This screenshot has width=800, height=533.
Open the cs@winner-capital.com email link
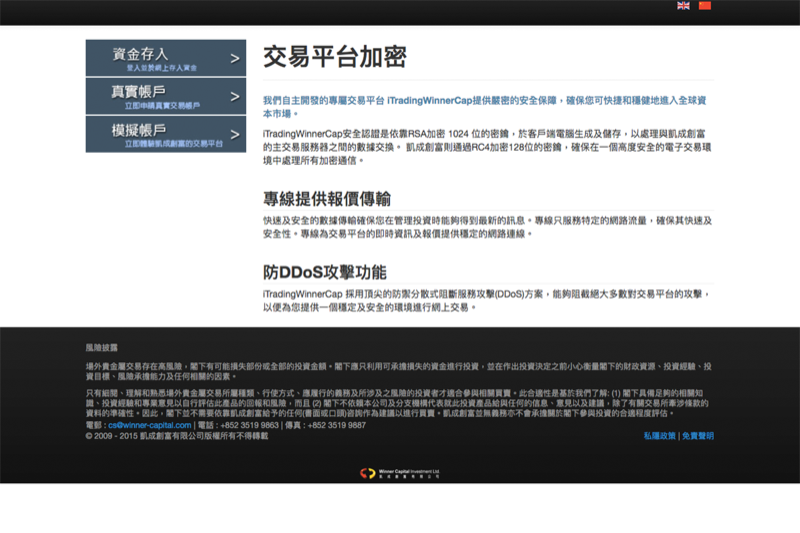149,425
